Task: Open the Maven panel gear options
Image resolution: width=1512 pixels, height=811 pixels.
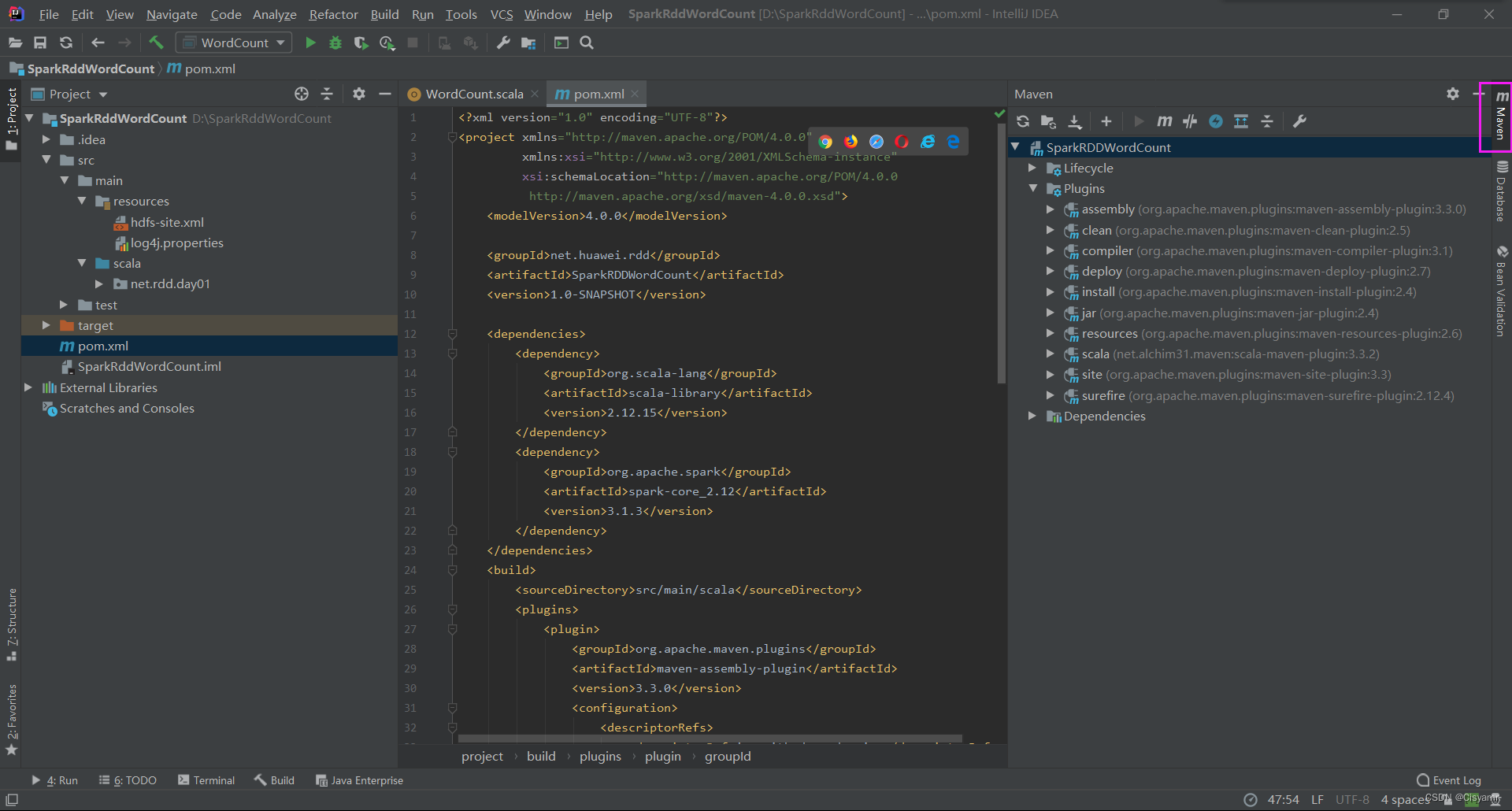Action: tap(1453, 94)
